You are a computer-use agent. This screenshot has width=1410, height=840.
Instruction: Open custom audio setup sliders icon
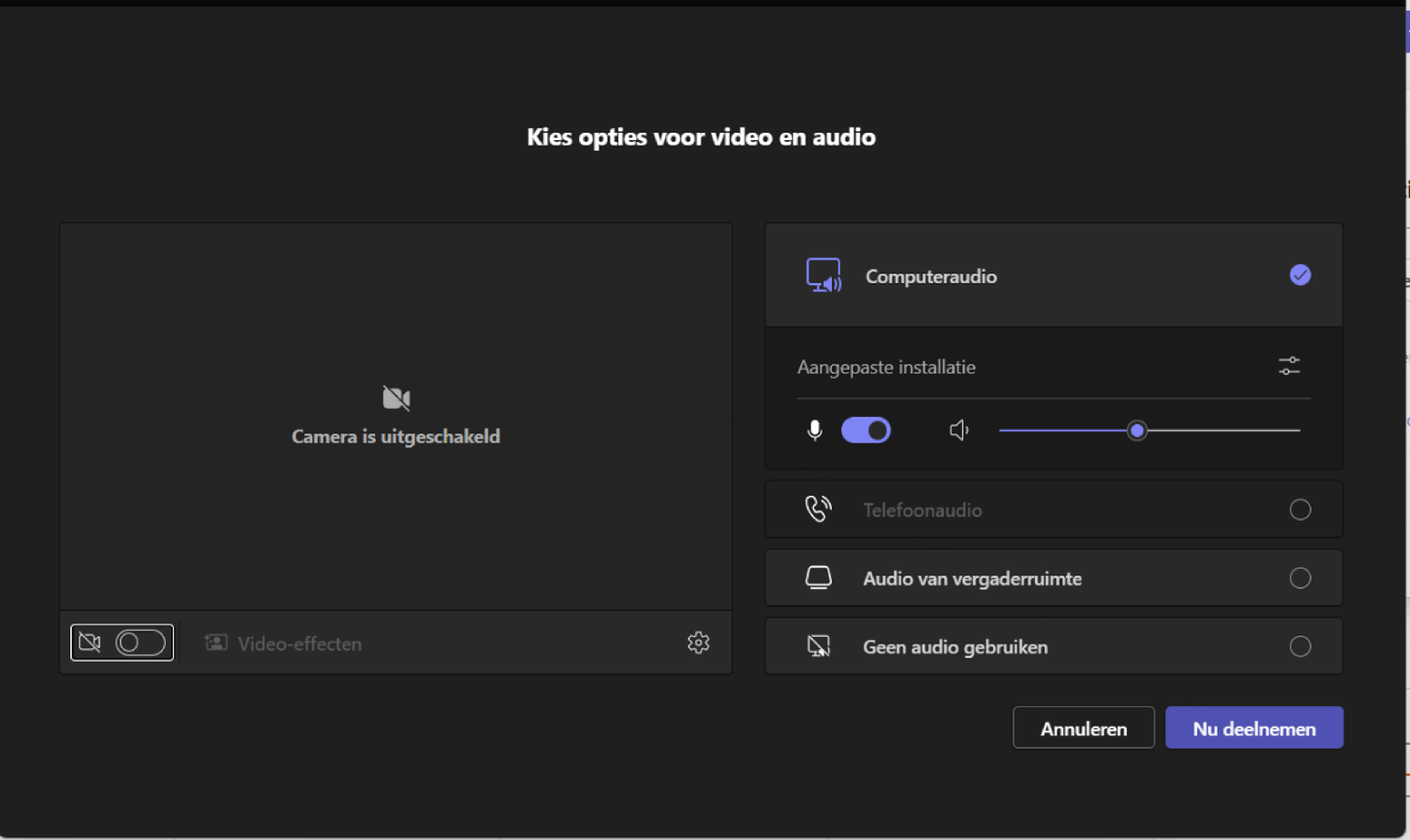click(1289, 366)
